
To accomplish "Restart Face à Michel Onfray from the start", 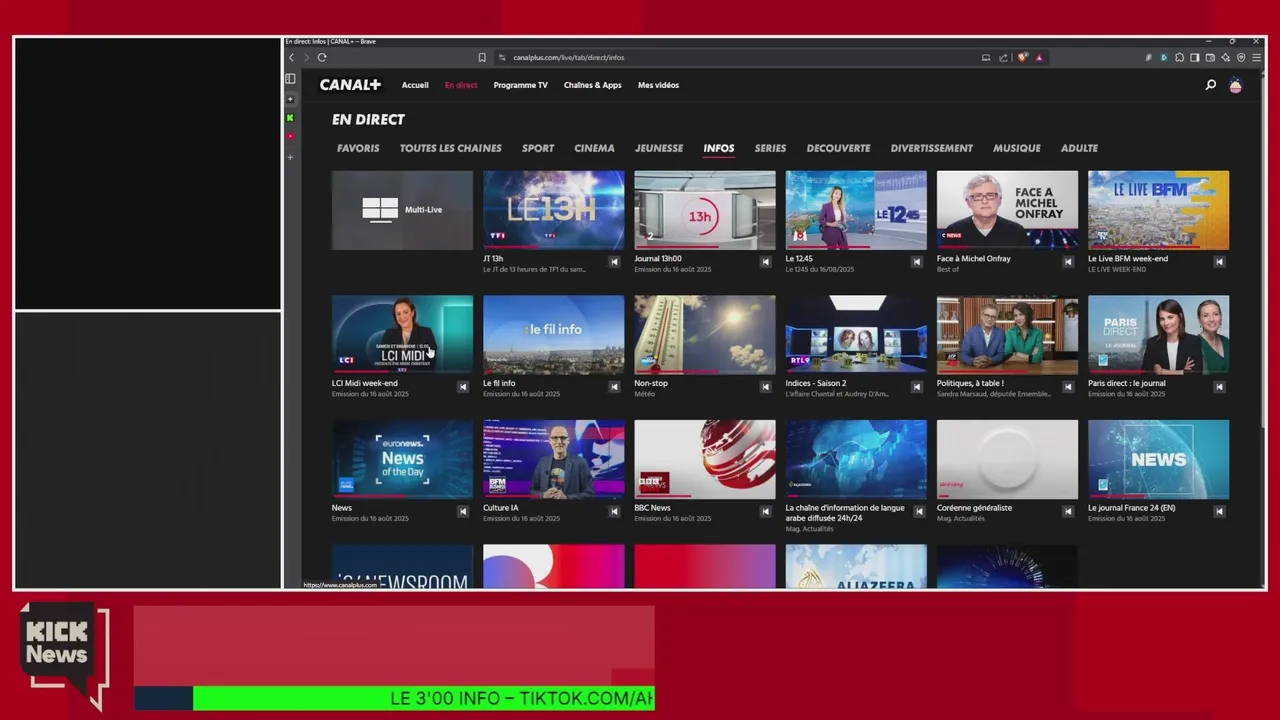I will [1068, 262].
